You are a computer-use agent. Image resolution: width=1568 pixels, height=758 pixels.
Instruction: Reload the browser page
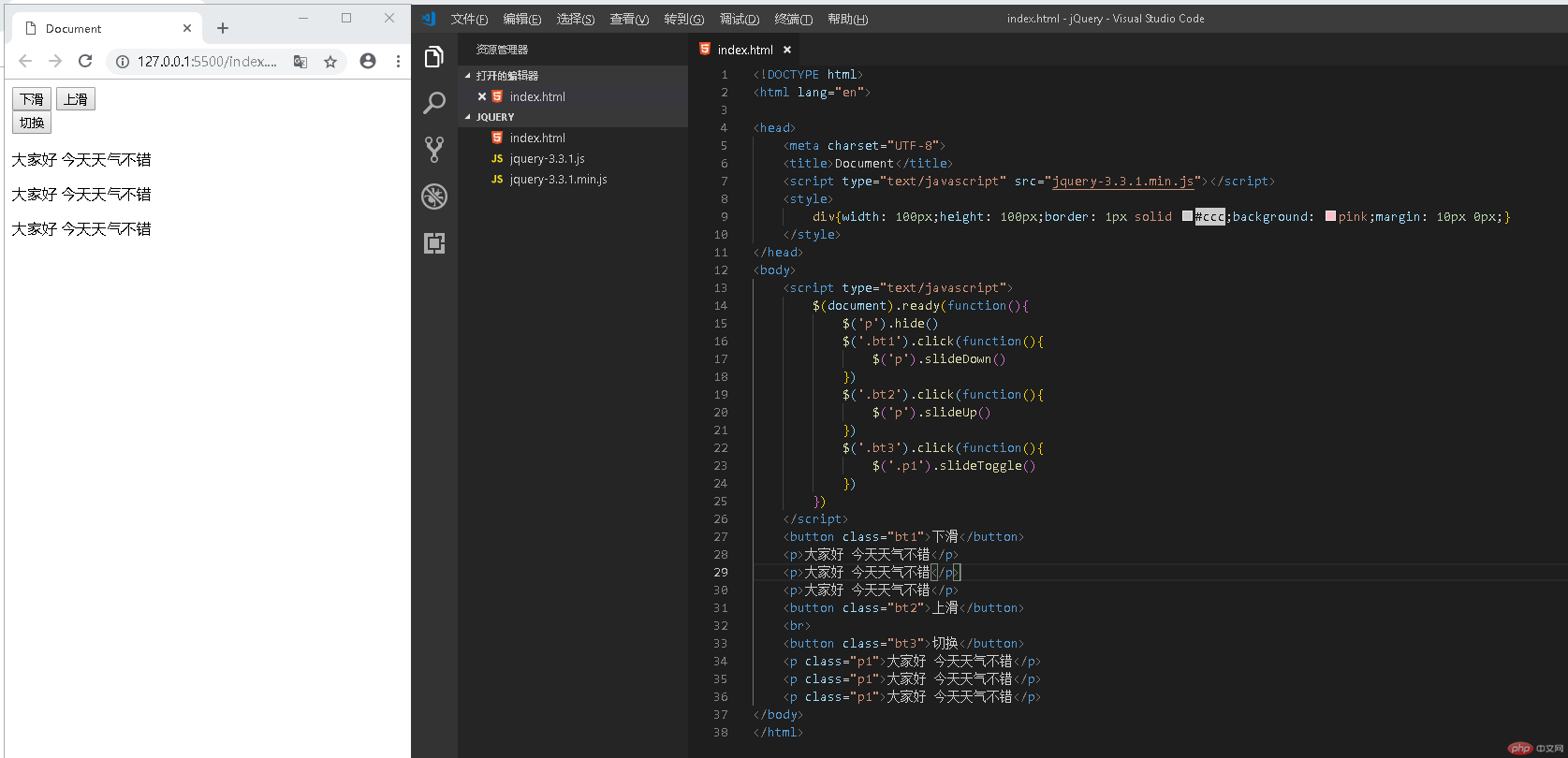click(x=85, y=61)
